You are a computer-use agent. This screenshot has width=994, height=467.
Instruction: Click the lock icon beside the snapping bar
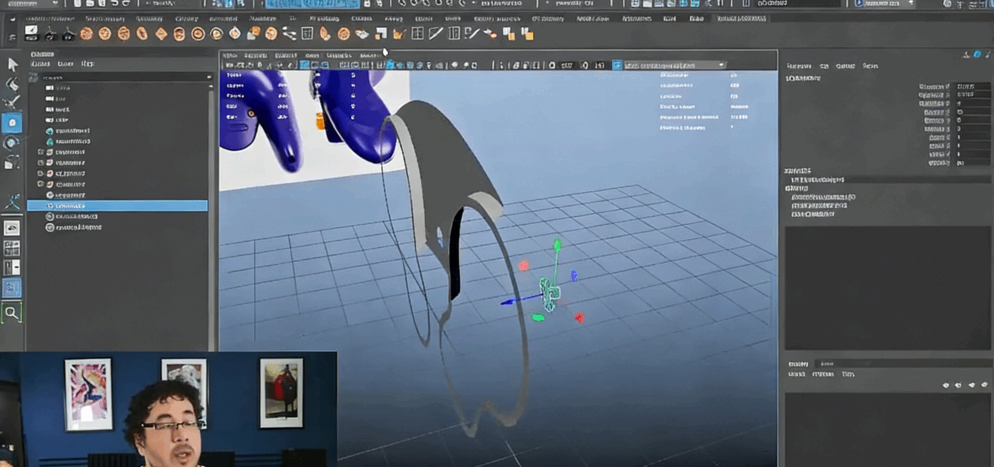click(367, 4)
